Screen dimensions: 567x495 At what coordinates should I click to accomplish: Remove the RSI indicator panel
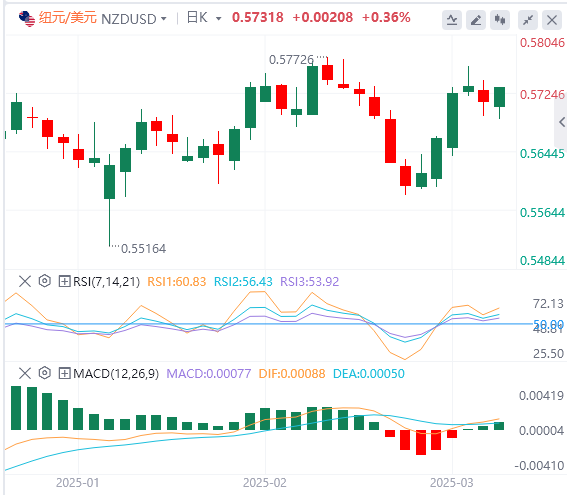(x=25, y=281)
